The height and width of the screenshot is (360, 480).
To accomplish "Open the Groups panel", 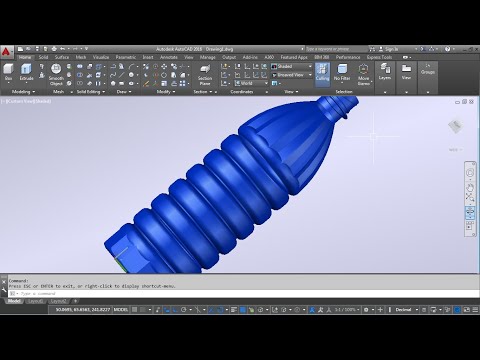I will (x=428, y=69).
